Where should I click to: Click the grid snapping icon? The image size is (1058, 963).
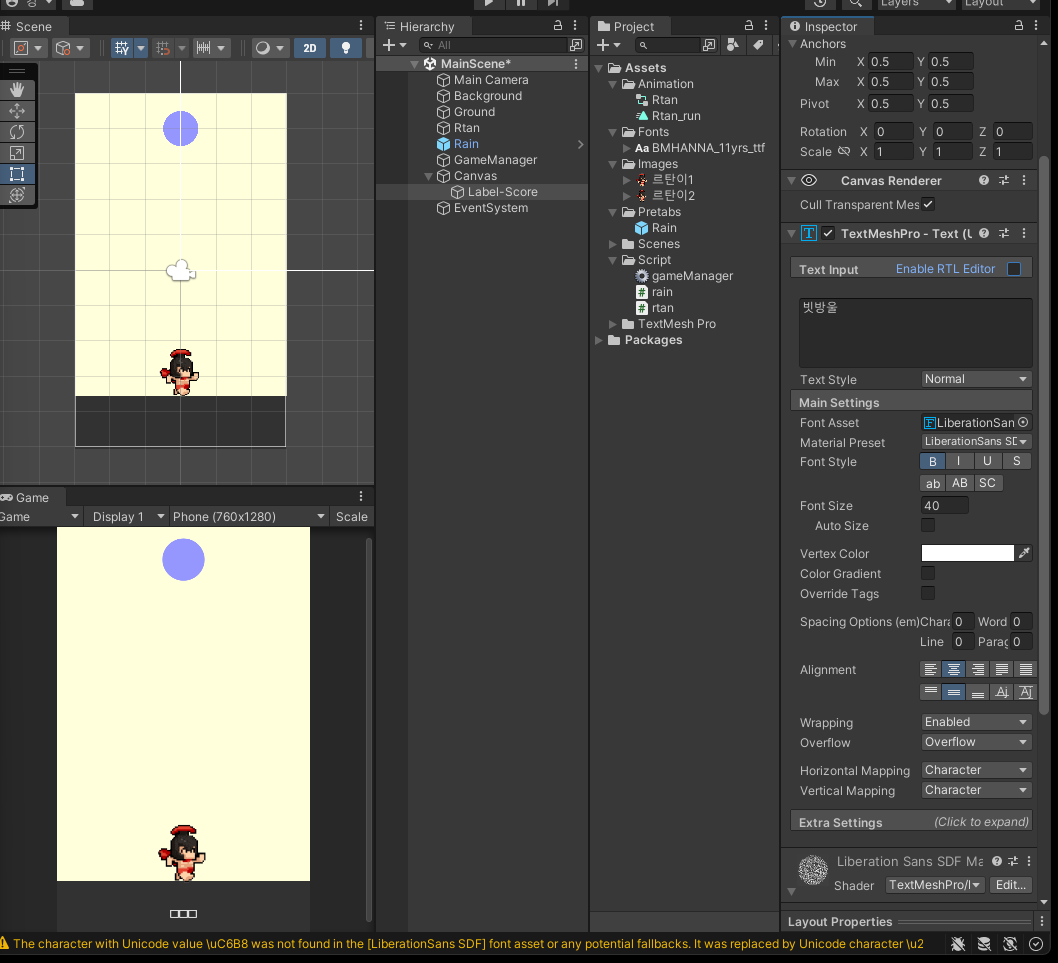click(x=163, y=48)
